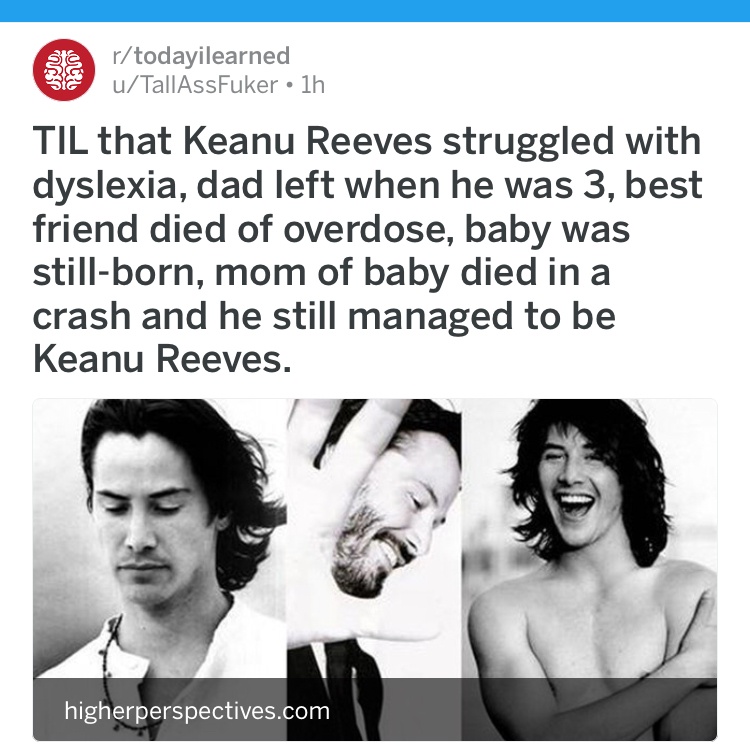Click the word 'dyslexia,' in post title
The height and width of the screenshot is (754, 750).
coord(110,186)
